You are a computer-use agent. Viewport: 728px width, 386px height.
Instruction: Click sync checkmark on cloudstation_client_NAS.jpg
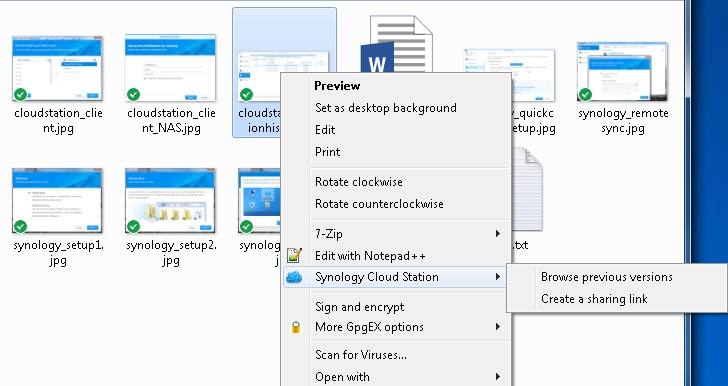click(x=133, y=95)
